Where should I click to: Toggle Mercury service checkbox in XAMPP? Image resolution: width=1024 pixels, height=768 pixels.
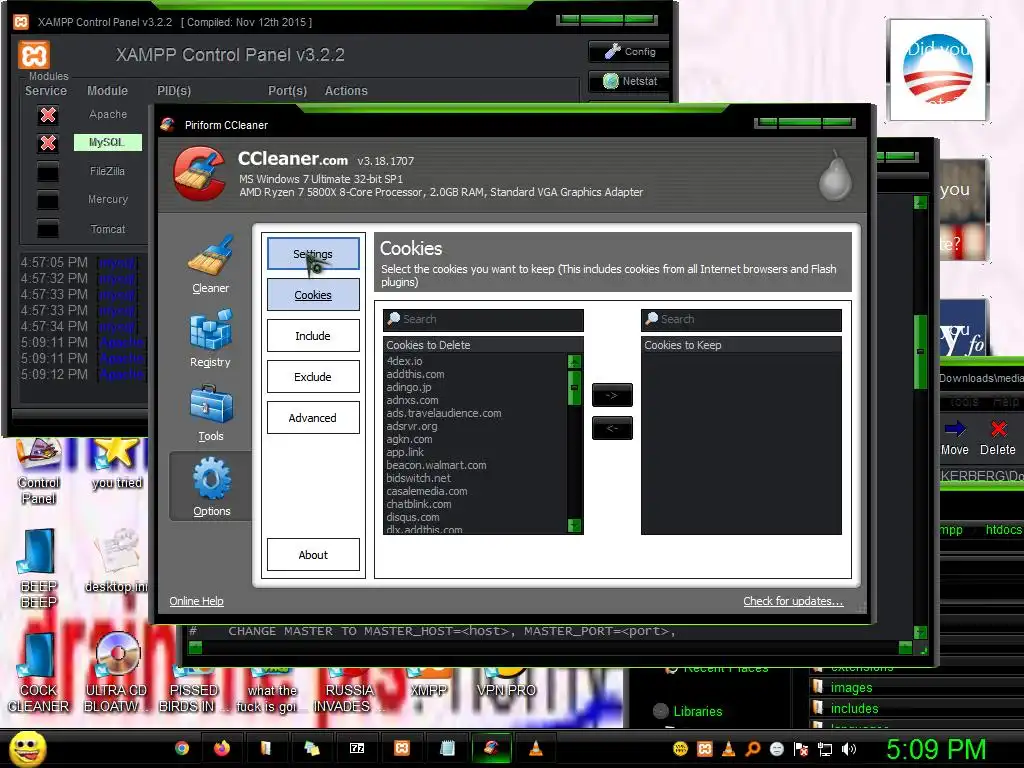coord(48,200)
